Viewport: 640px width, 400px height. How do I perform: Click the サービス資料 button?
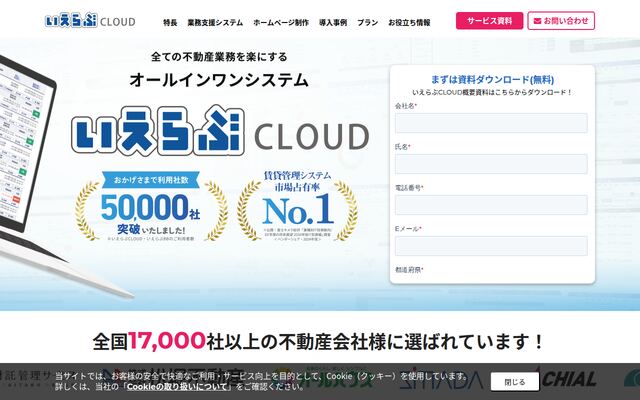coord(489,21)
